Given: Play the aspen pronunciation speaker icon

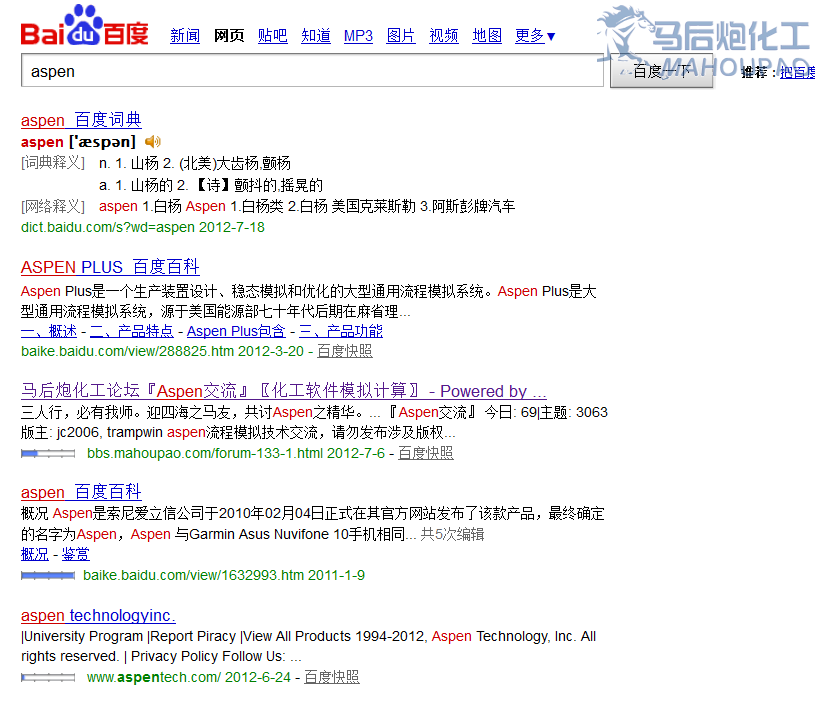Looking at the screenshot, I should (x=152, y=142).
